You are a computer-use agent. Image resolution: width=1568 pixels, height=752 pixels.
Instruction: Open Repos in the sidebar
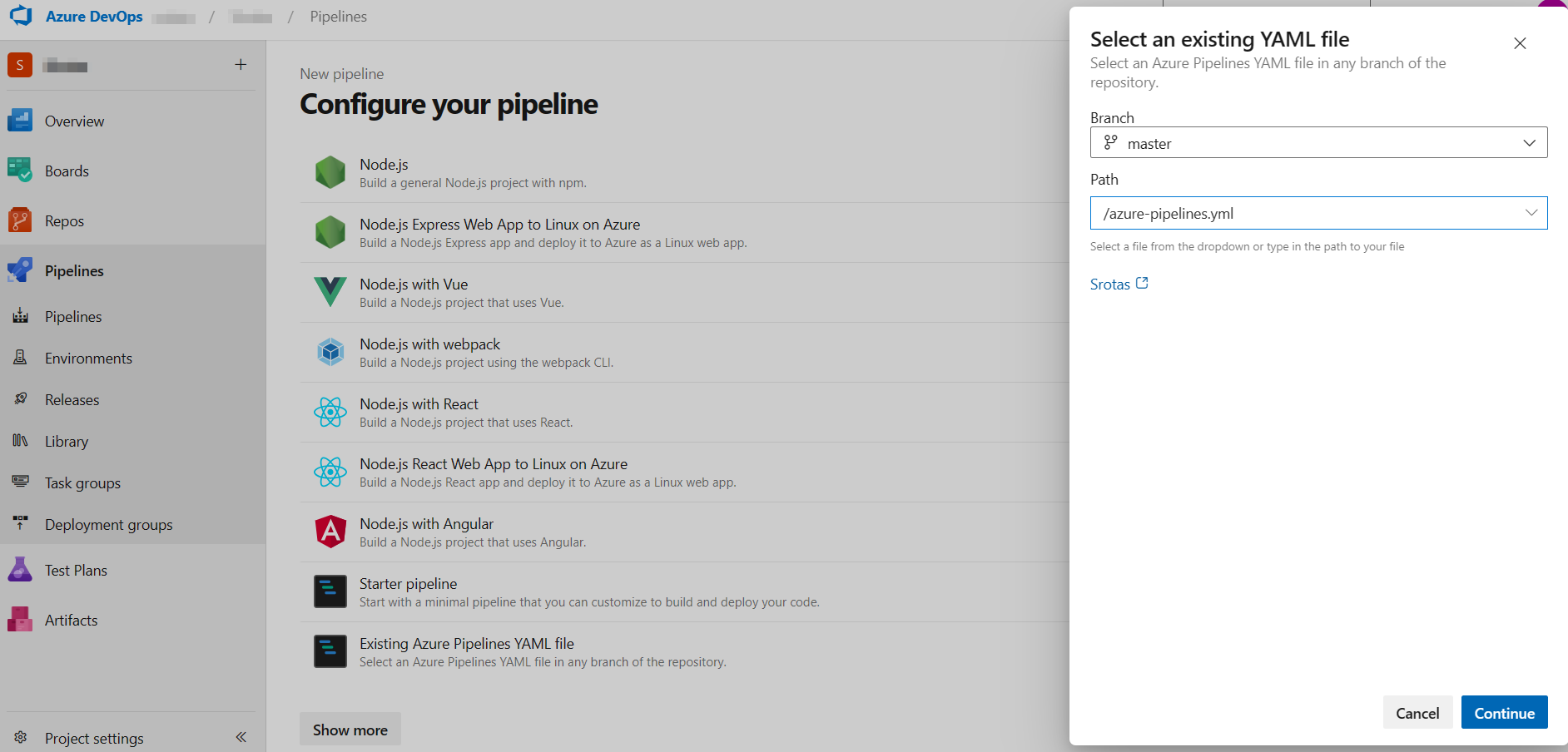(x=133, y=220)
